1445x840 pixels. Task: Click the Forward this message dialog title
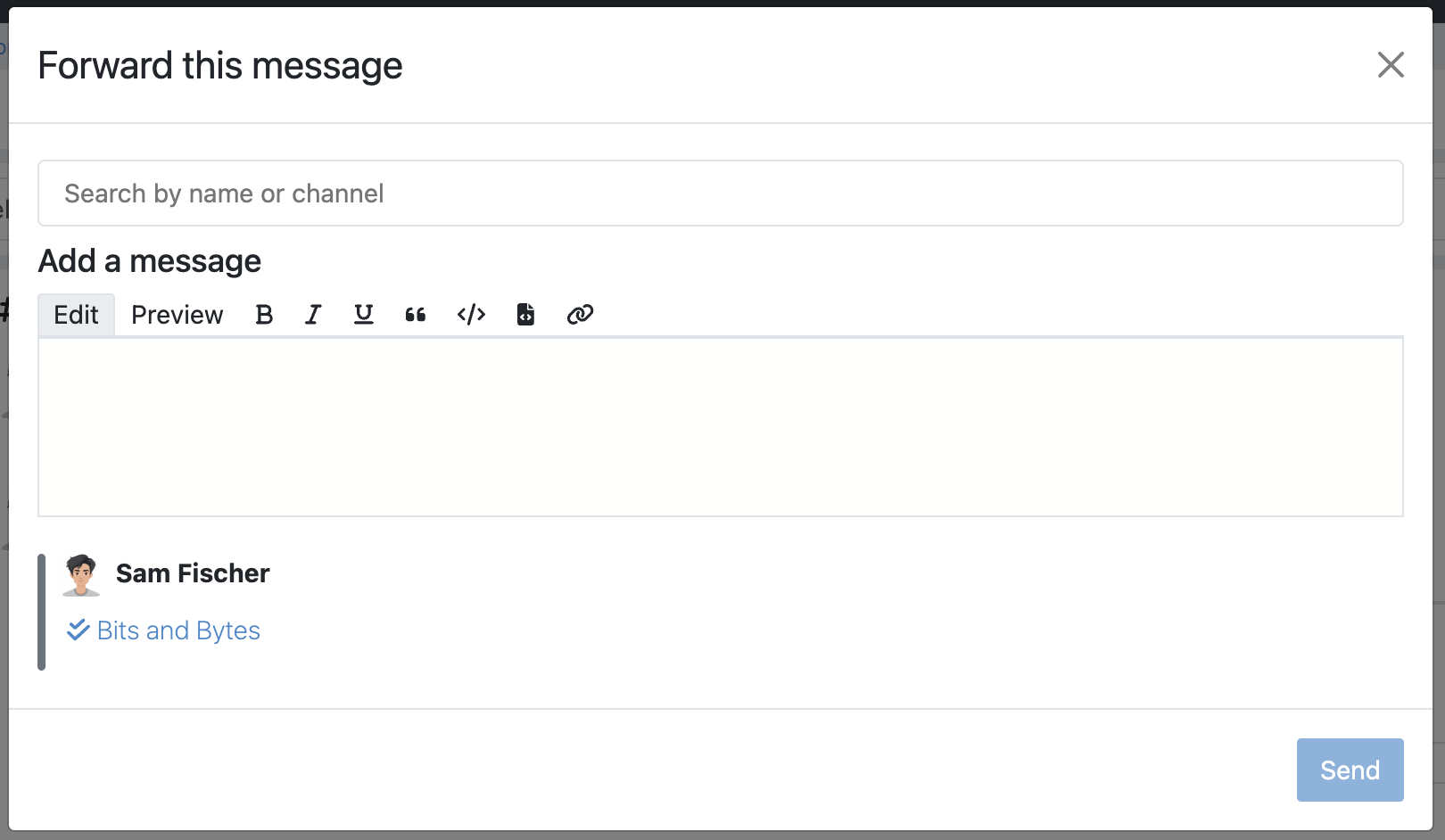[x=219, y=64]
